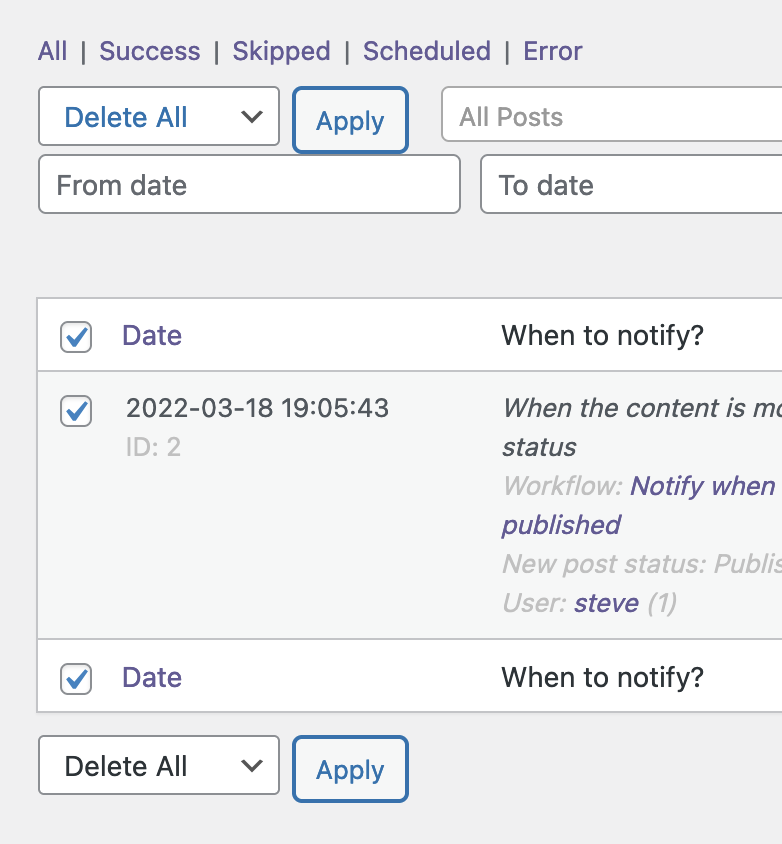
Task: Toggle the select-all checkbox in the footer row
Action: pyautogui.click(x=76, y=677)
